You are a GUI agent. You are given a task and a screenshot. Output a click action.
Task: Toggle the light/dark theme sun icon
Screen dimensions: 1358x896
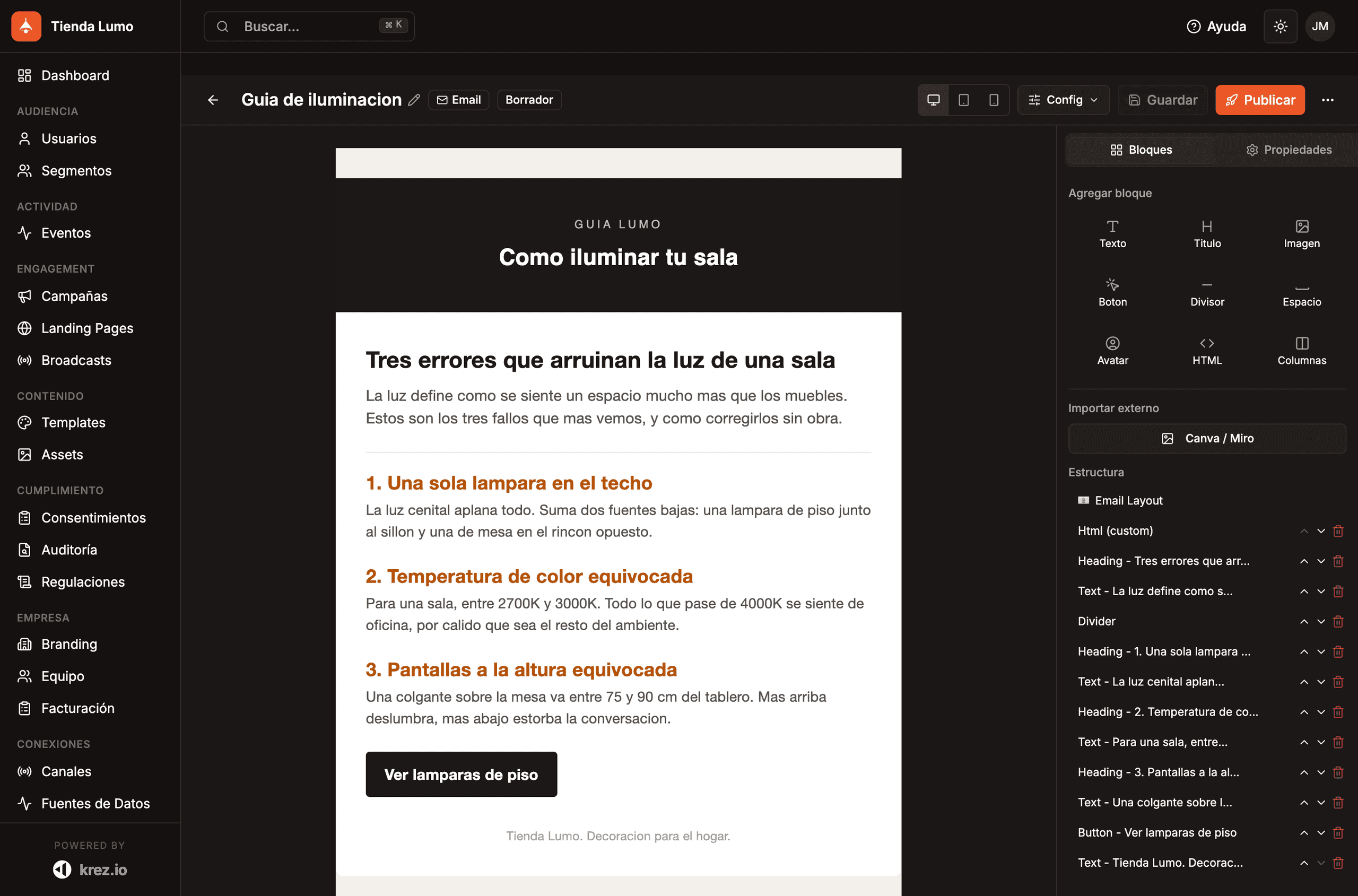click(1279, 27)
